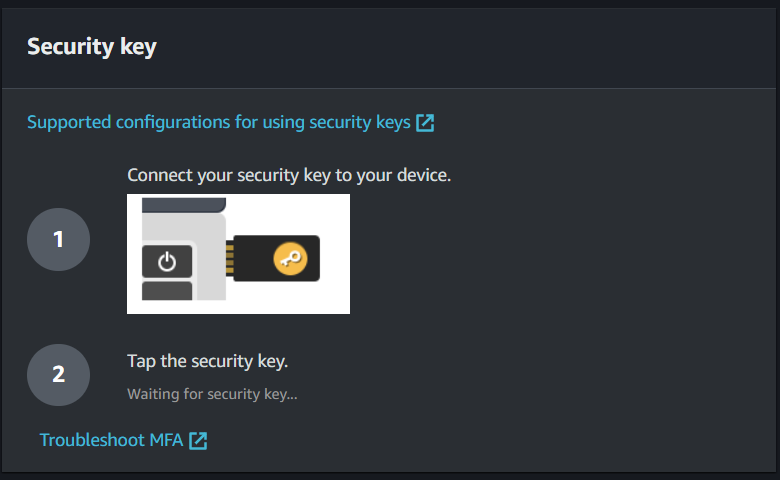Open the Troubleshoot MFA link
This screenshot has width=780, height=480.
(111, 440)
